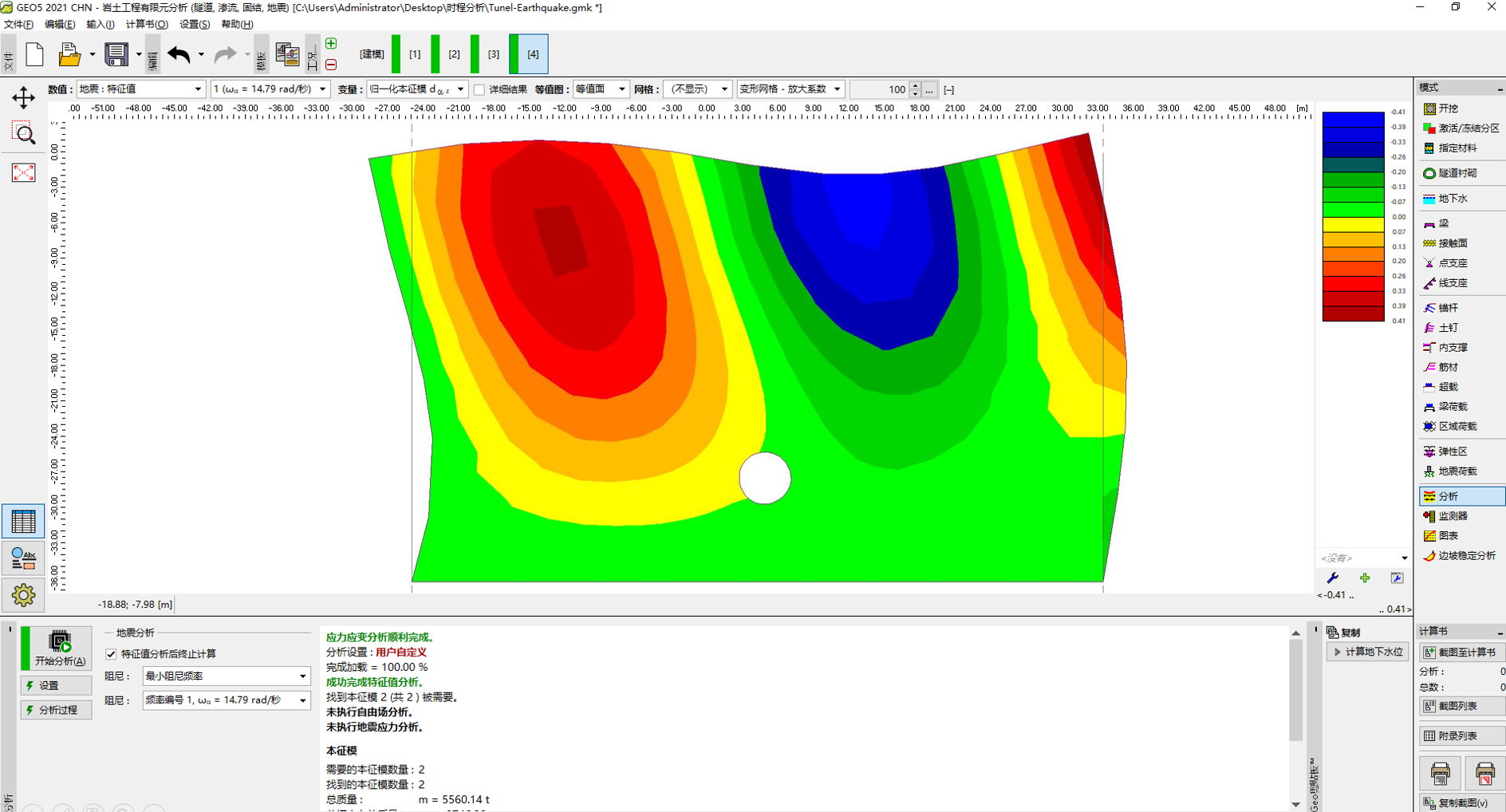Screen dimensions: 1506x812
Task: Select the pan move tool
Action: pyautogui.click(x=23, y=97)
